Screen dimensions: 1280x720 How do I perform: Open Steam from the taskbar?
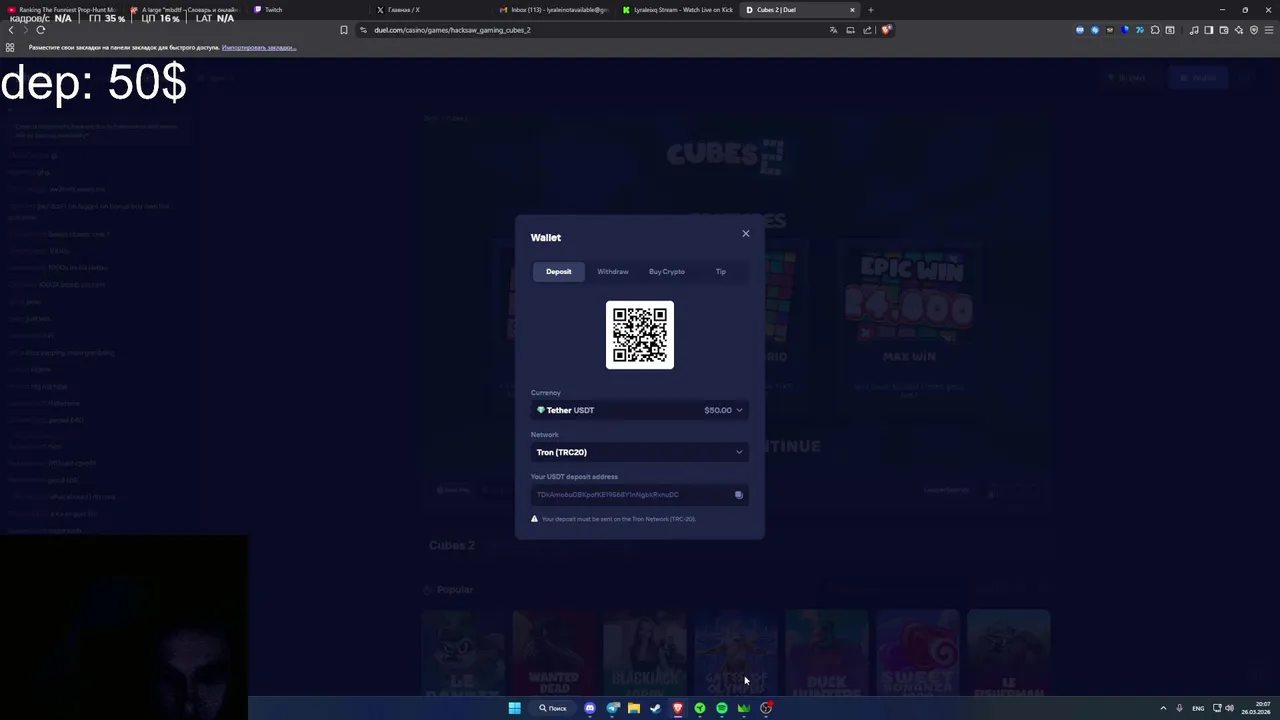[x=655, y=708]
